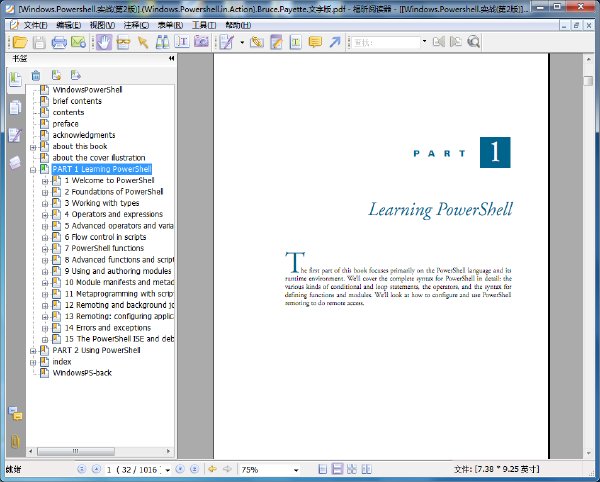Open the 文件(F) menu
Image resolution: width=600 pixels, height=482 pixels.
tap(35, 25)
